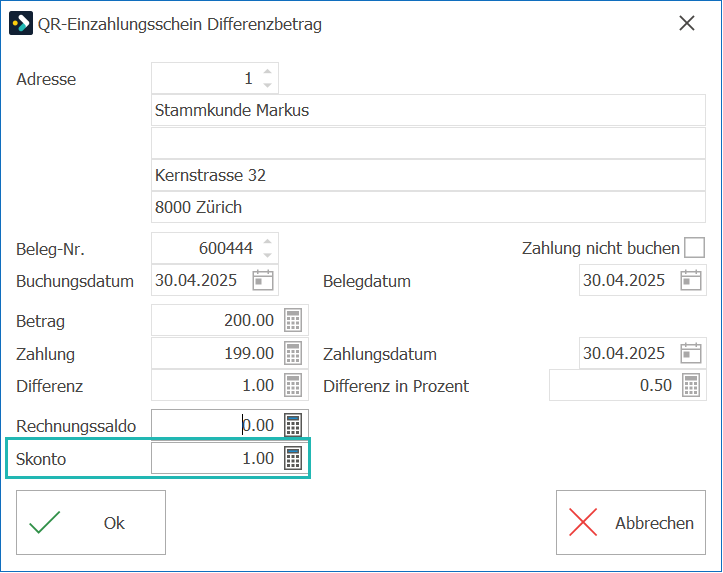Increase Adresse number with up arrow

[x=267, y=72]
